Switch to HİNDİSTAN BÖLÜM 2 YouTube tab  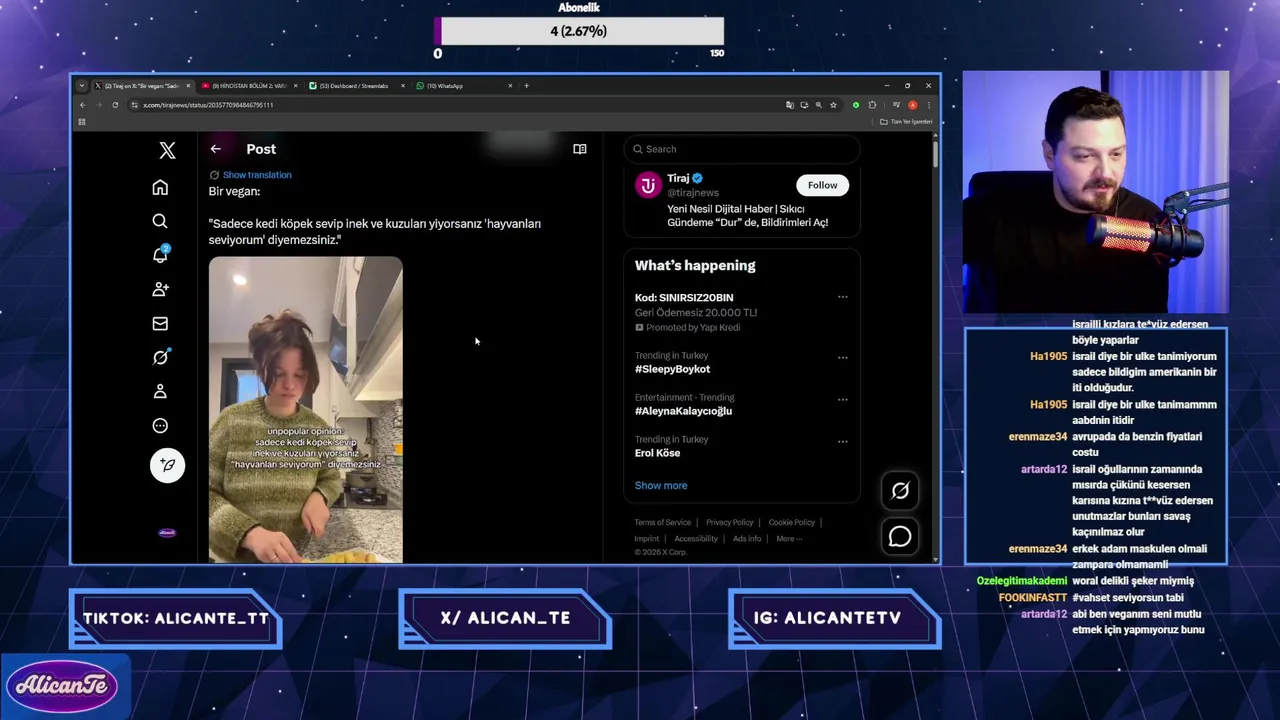click(250, 86)
